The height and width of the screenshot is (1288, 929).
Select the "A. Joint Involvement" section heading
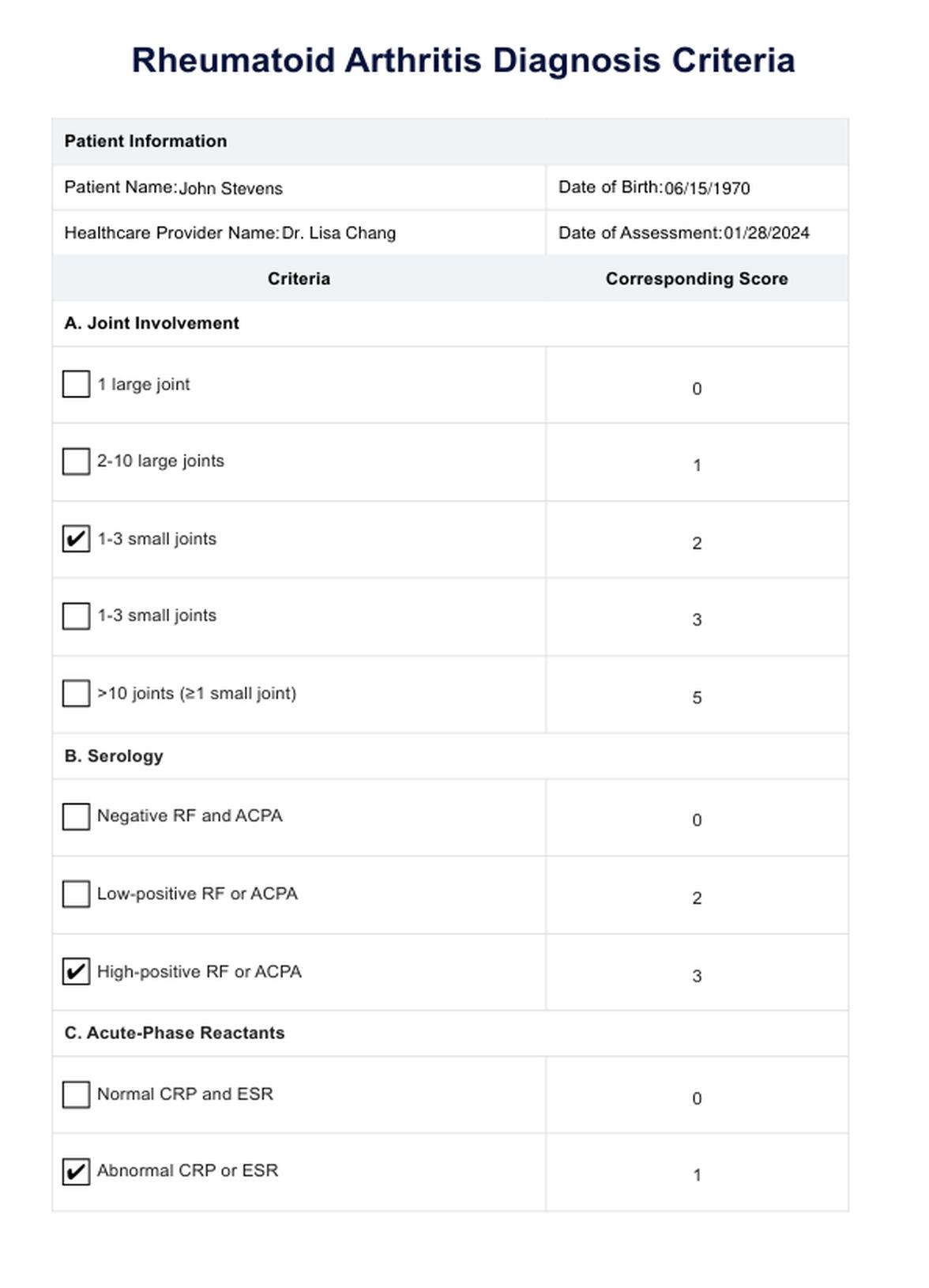click(152, 323)
